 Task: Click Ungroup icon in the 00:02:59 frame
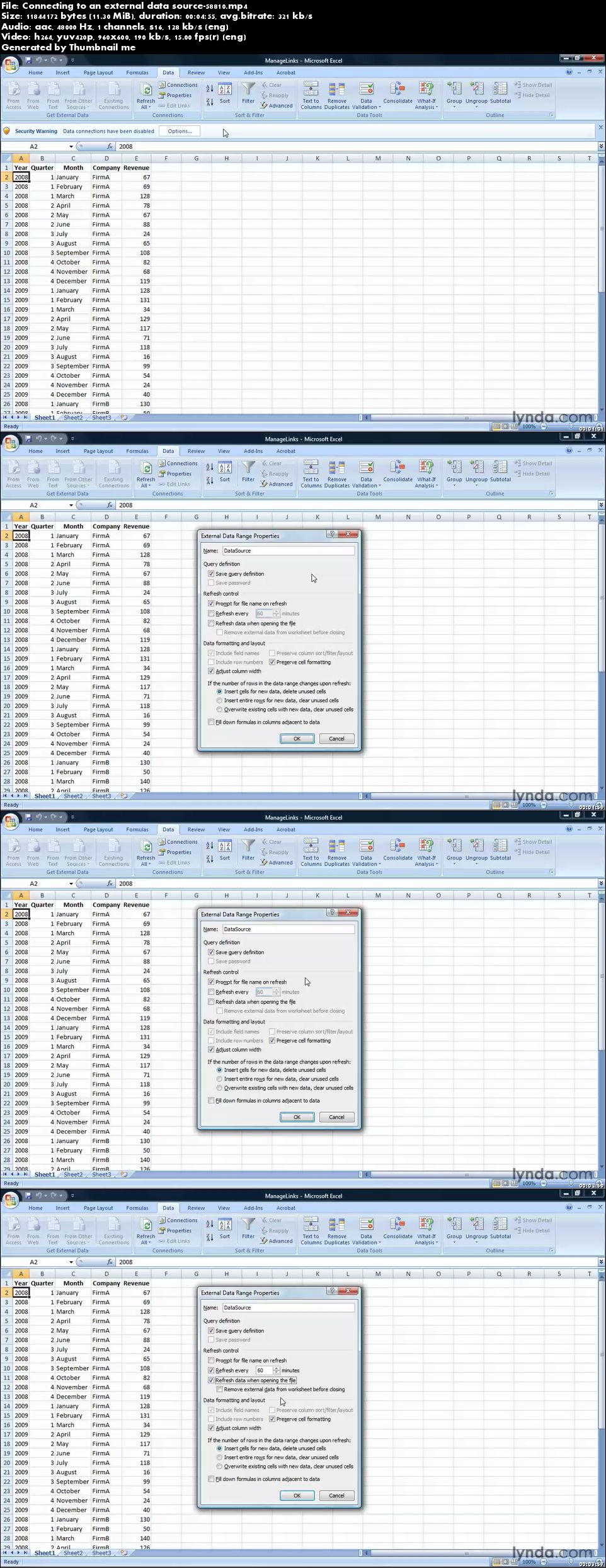point(476,846)
